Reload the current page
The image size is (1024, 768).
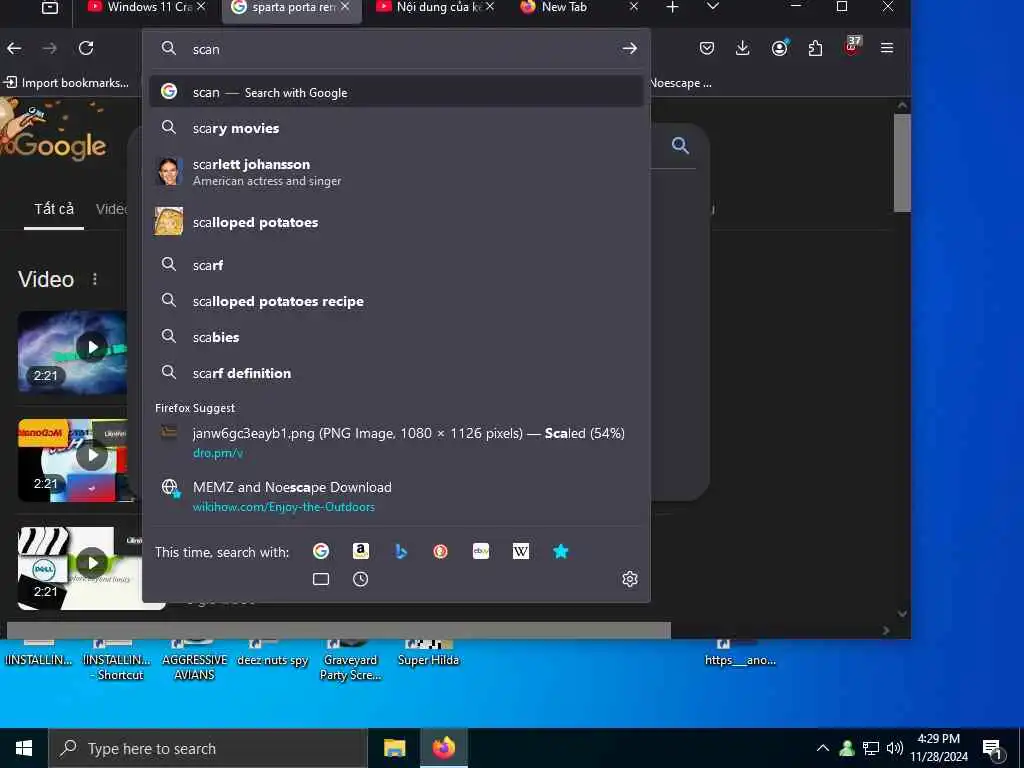pos(86,48)
